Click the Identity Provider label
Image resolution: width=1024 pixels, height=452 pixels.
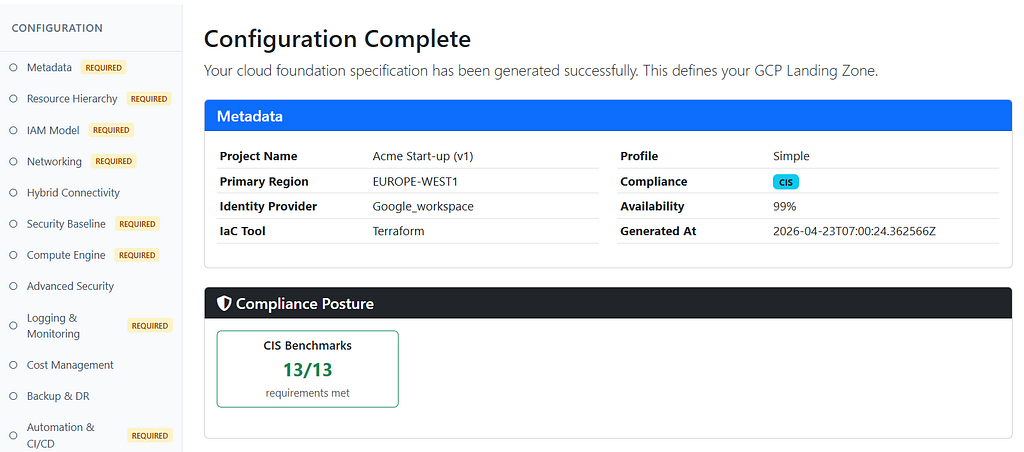coord(268,206)
